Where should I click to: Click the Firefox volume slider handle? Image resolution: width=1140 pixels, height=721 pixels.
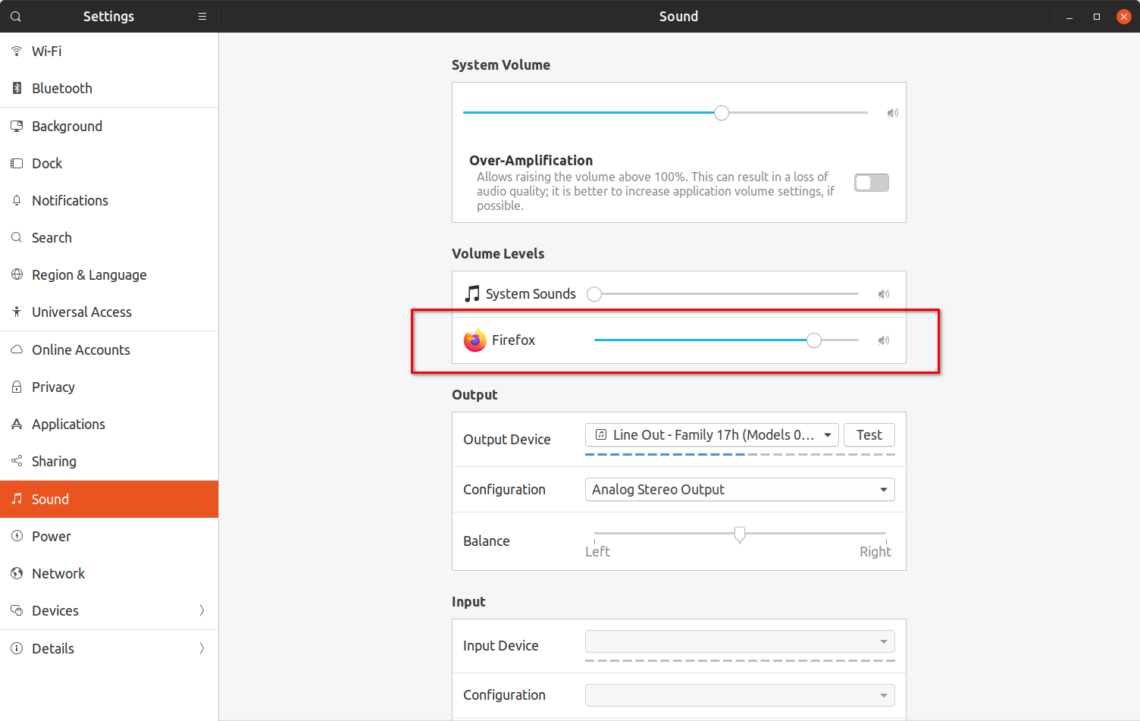click(814, 340)
